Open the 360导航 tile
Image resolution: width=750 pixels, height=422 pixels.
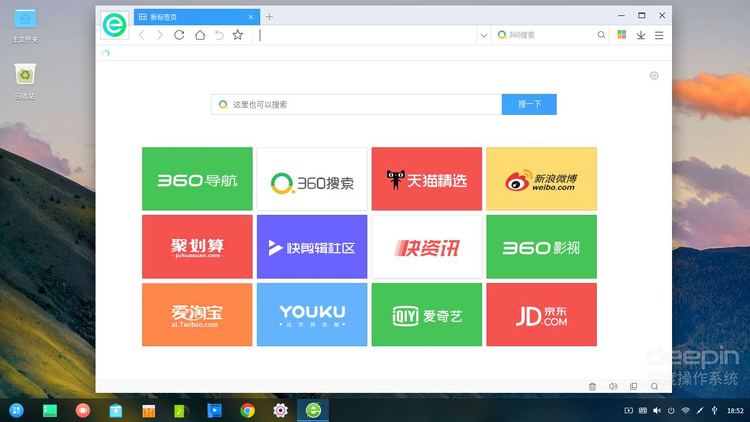[197, 178]
